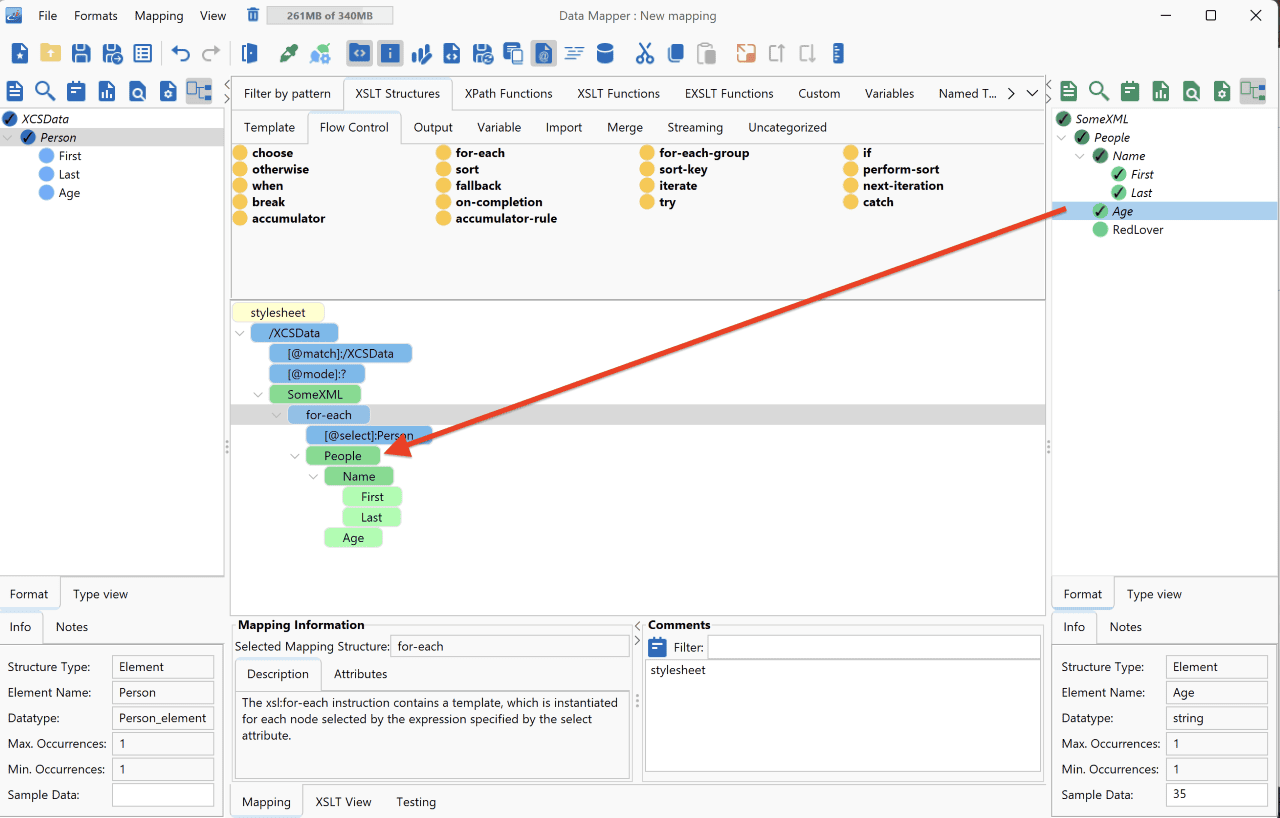
Task: Click the green magnifier search icon, target panel
Action: point(1099,91)
